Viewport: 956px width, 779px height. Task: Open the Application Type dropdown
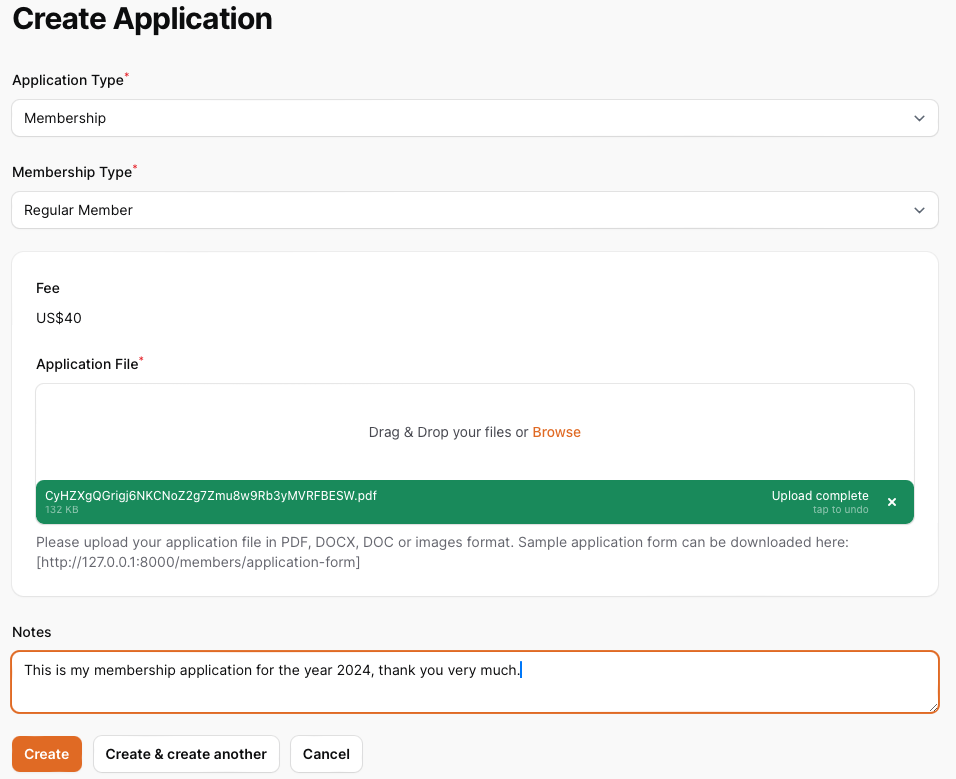pos(475,117)
